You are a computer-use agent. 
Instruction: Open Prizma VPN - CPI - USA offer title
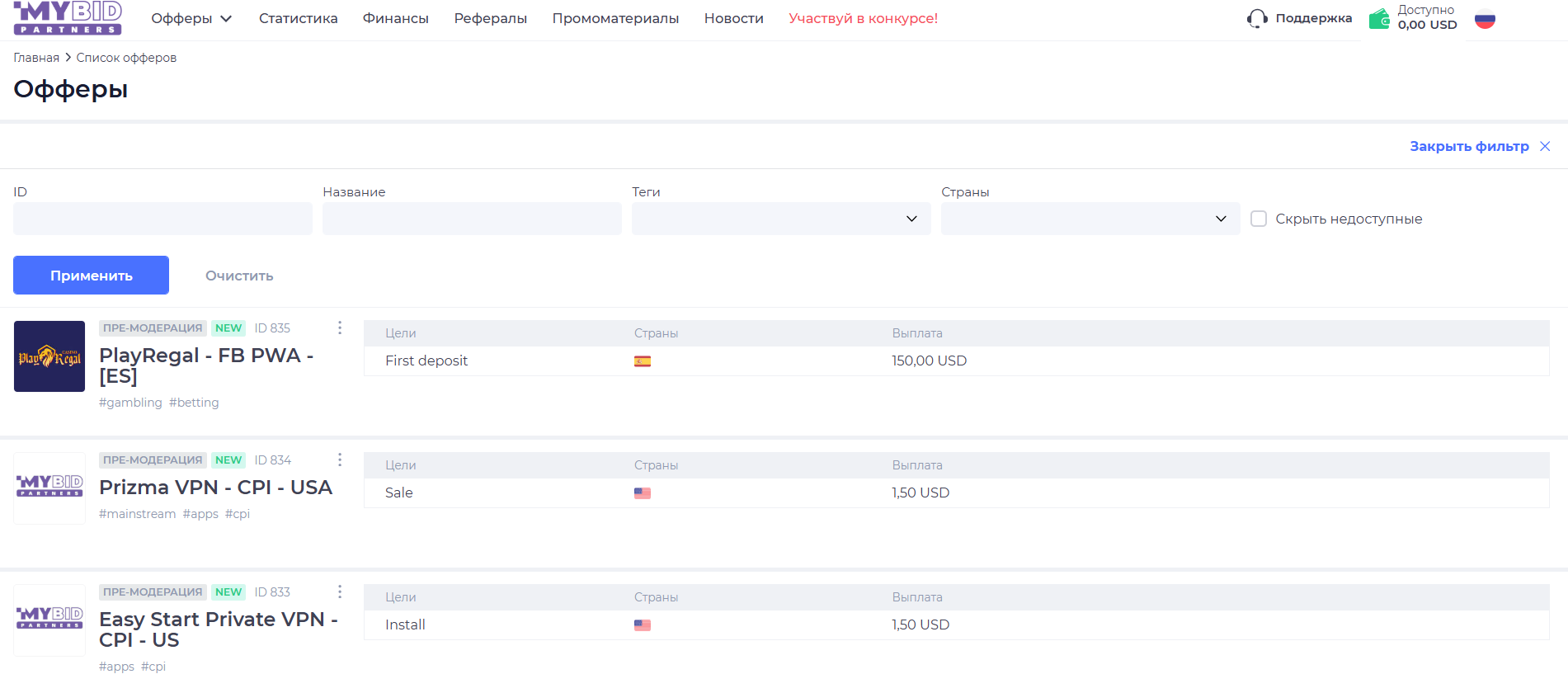click(215, 487)
